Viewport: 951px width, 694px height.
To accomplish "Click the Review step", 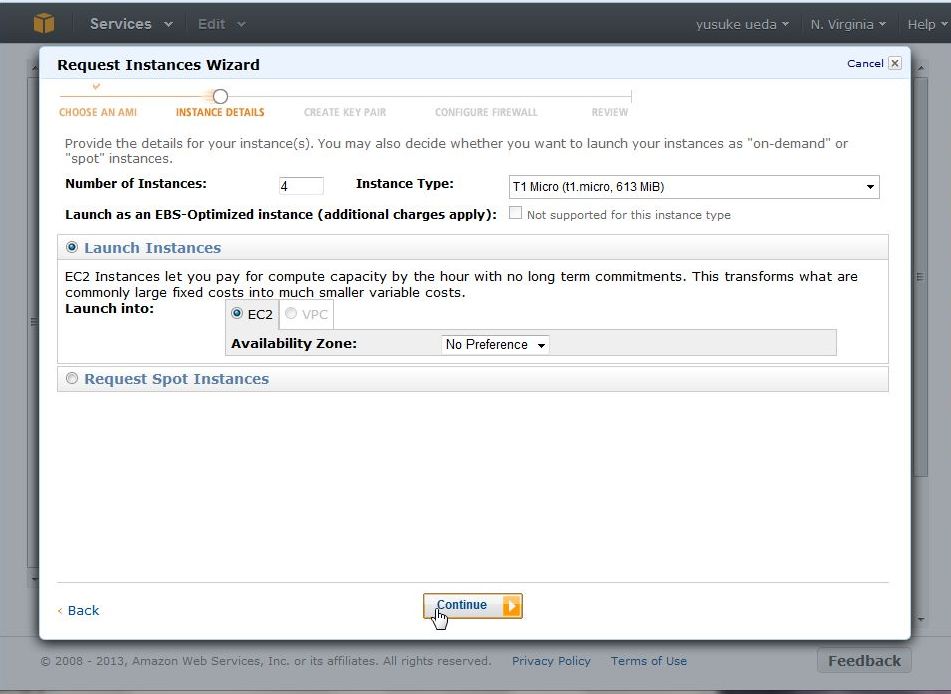I will pyautogui.click(x=610, y=112).
